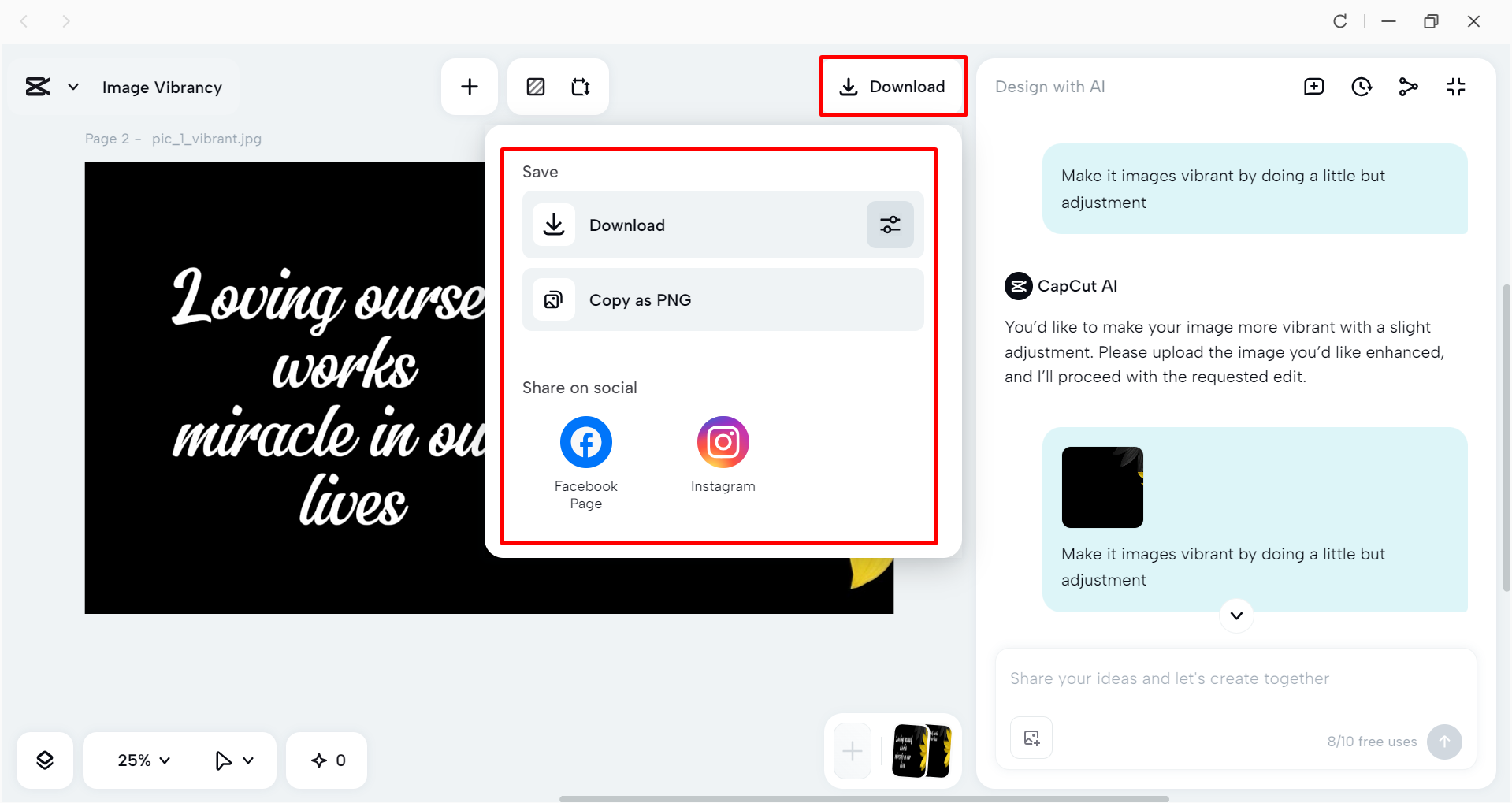1512x803 pixels.
Task: Open the black image attachment thumbnail
Action: [x=1102, y=487]
